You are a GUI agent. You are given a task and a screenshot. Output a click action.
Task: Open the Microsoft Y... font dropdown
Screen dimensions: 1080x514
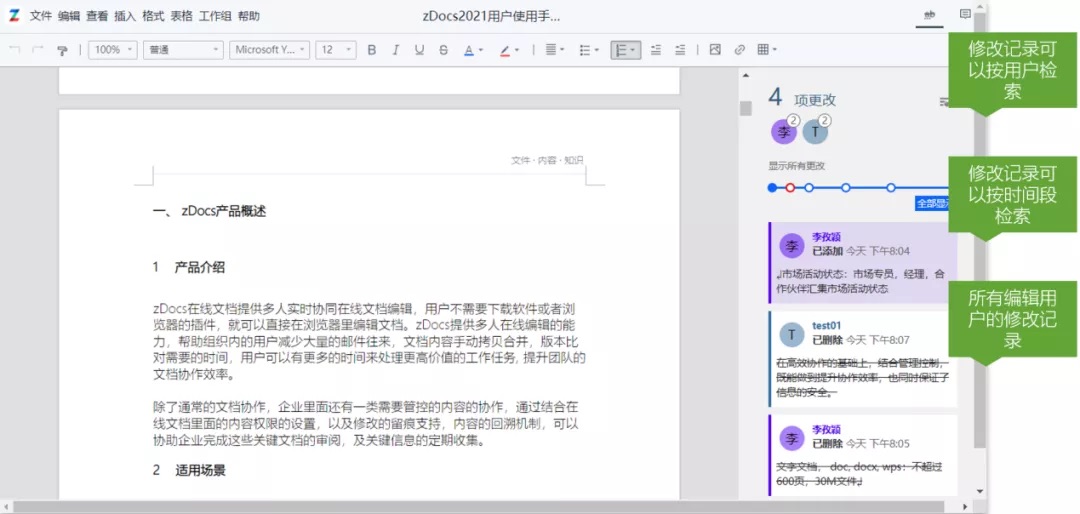(x=269, y=50)
